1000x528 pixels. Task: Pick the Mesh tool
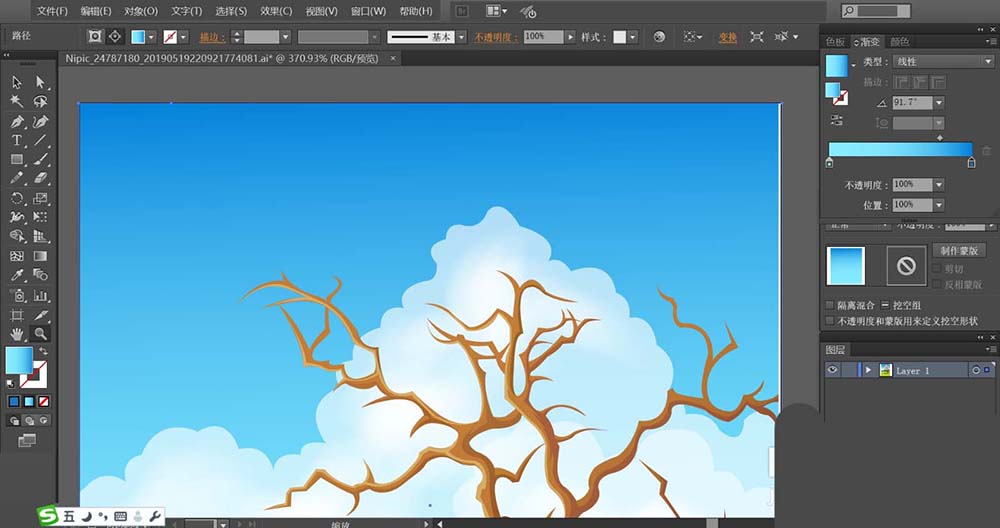(17, 256)
